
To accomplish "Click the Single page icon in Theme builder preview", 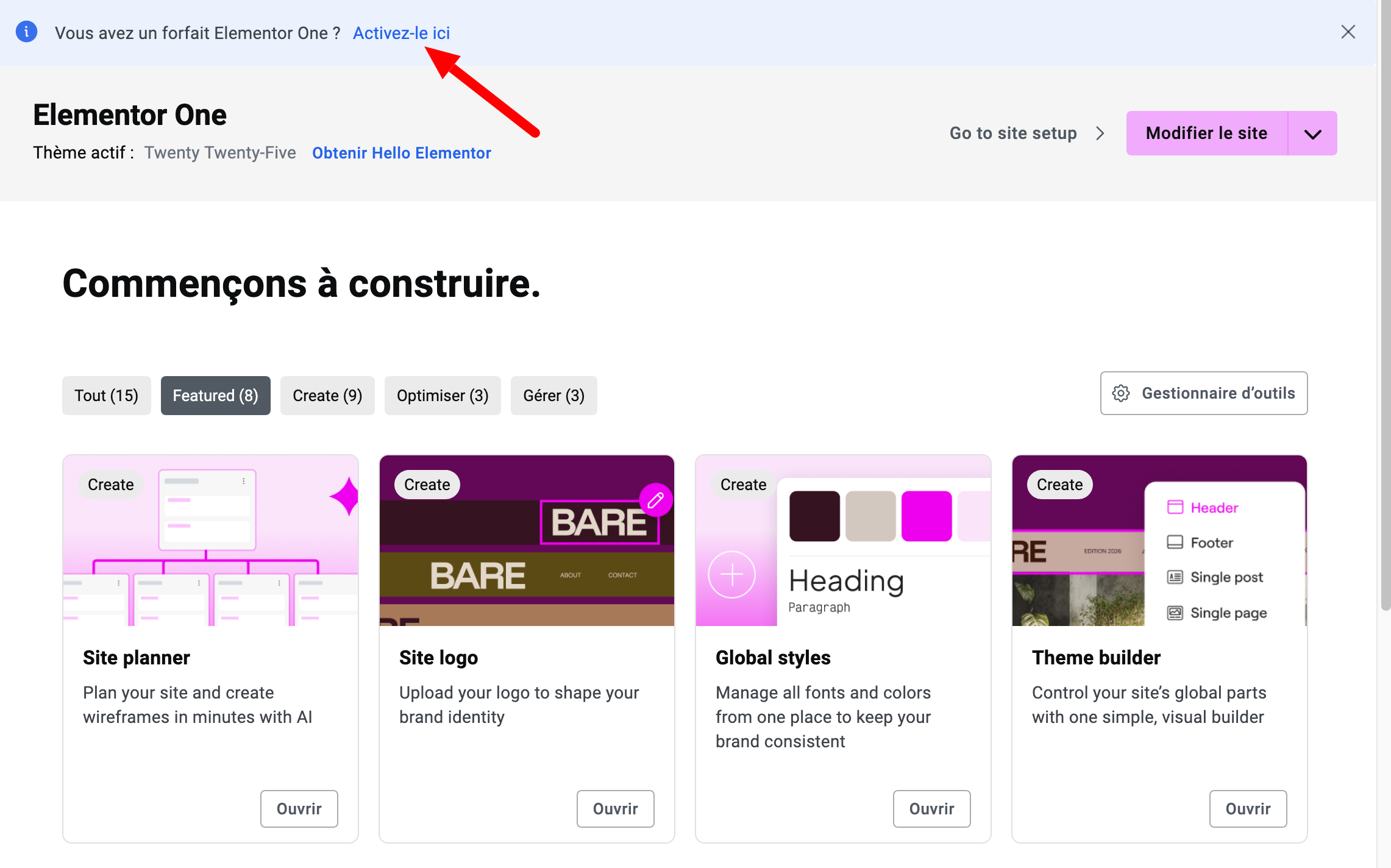I will pyautogui.click(x=1175, y=613).
